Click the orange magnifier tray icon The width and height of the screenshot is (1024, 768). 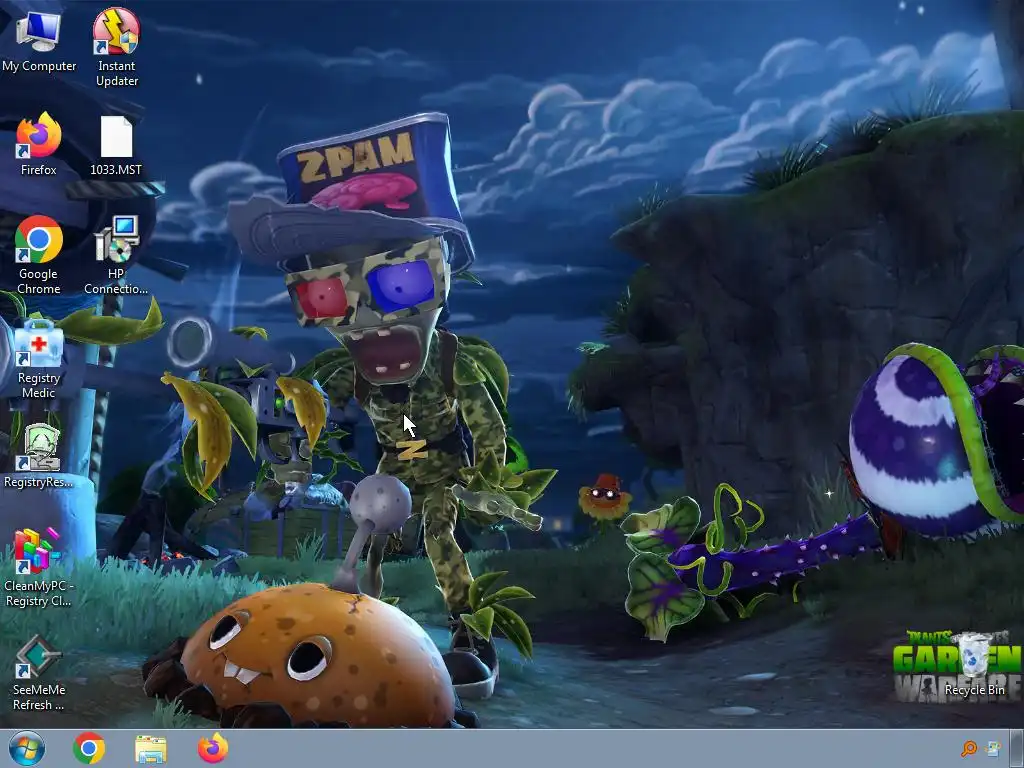pos(969,748)
